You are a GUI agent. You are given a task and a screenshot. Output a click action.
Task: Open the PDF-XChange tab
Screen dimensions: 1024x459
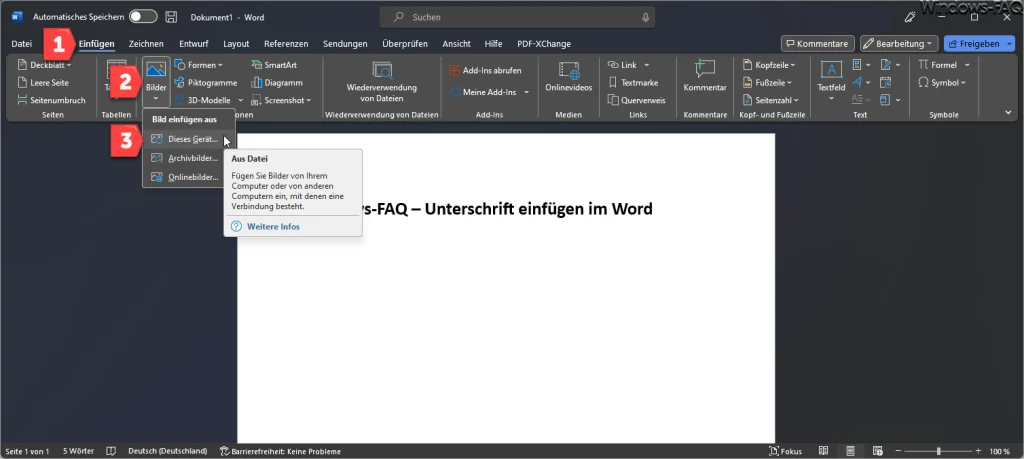tap(544, 44)
